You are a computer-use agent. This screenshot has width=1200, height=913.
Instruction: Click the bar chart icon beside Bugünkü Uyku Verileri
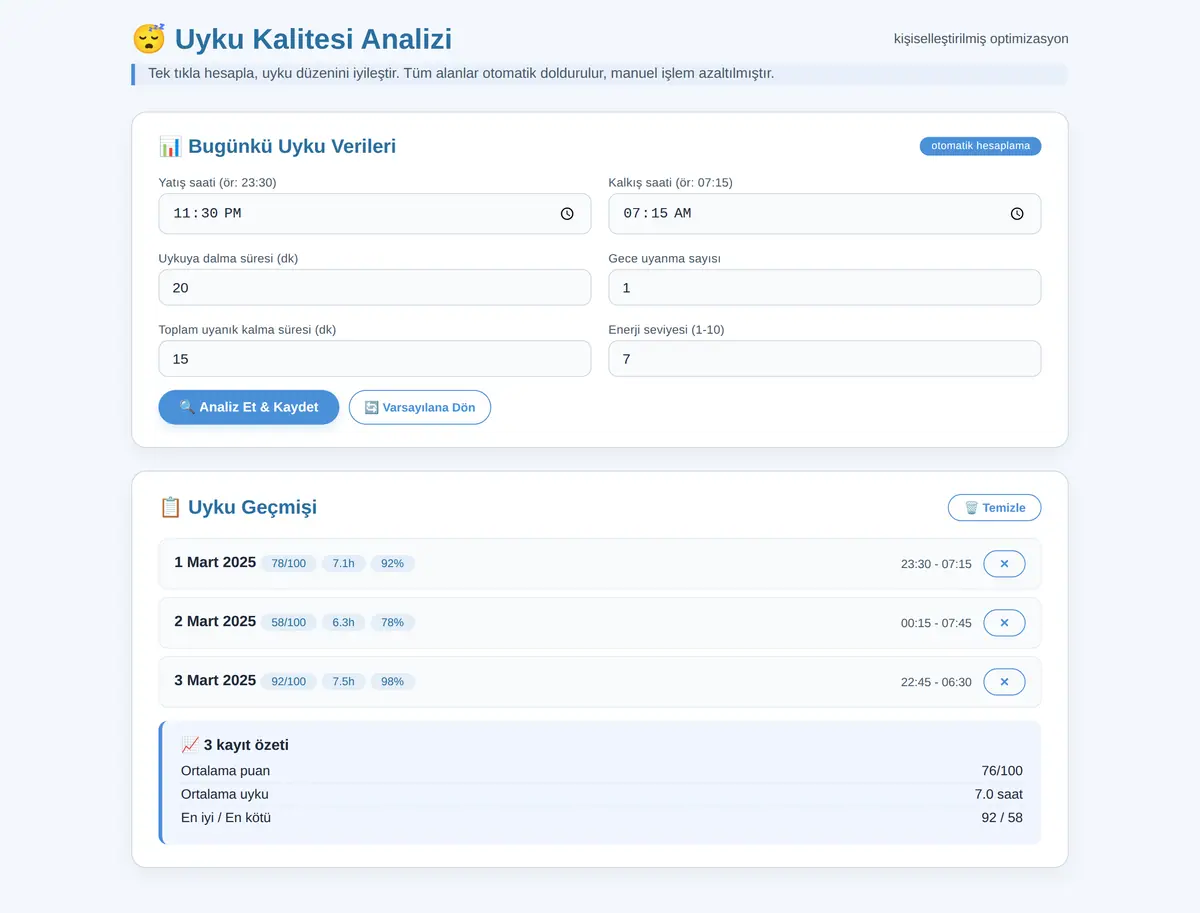(170, 147)
